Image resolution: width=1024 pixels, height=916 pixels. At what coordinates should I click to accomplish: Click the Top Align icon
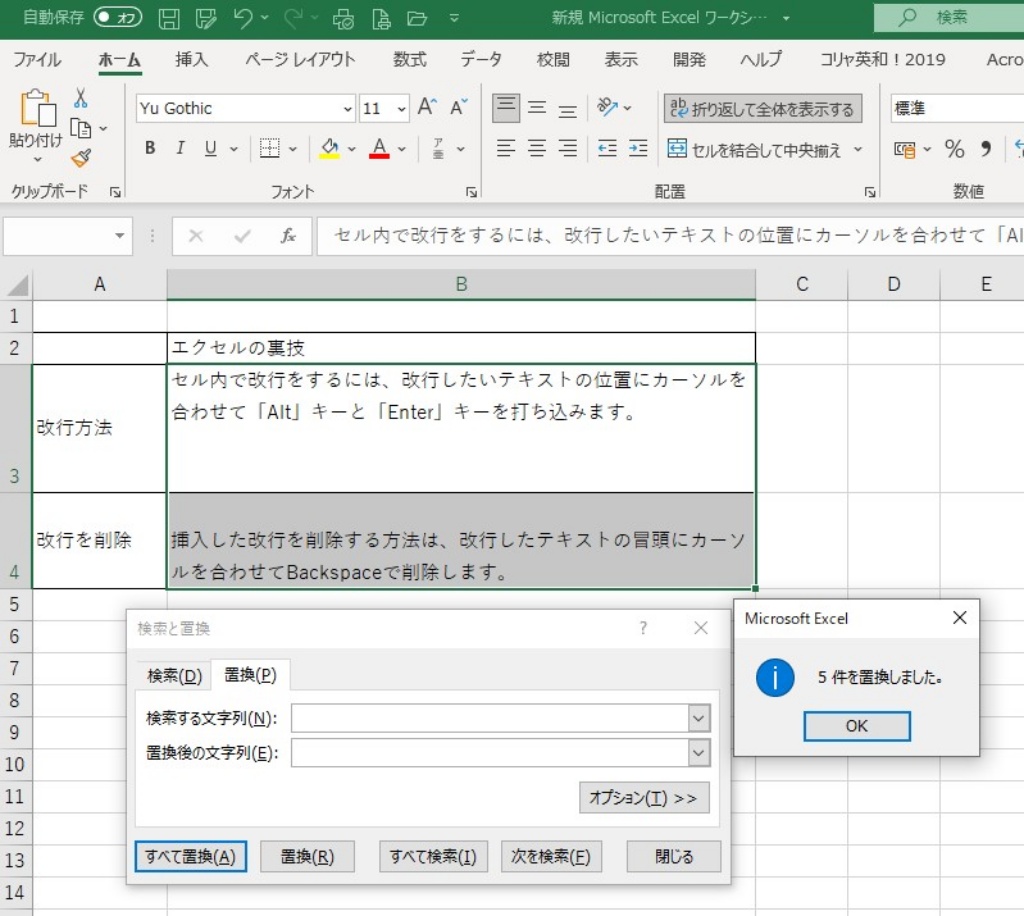pyautogui.click(x=505, y=108)
